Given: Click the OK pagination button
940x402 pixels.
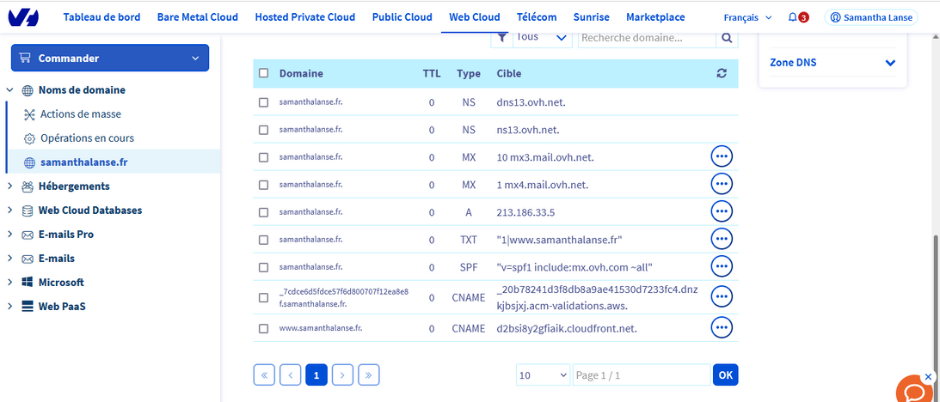Looking at the screenshot, I should (x=725, y=375).
